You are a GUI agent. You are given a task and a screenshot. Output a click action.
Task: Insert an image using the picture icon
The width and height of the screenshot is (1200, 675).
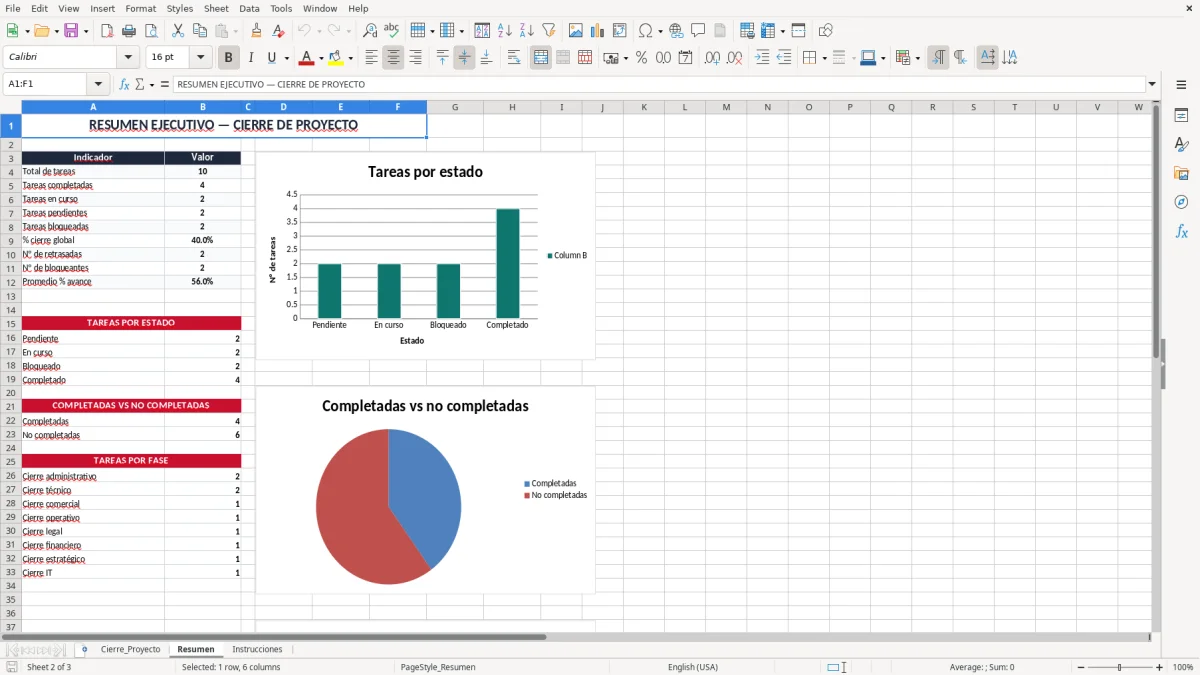coord(576,31)
